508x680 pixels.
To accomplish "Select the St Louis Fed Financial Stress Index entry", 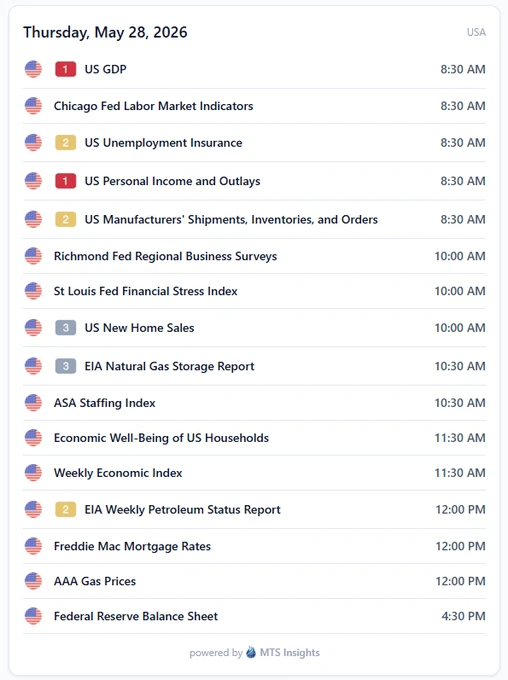I will coord(145,291).
